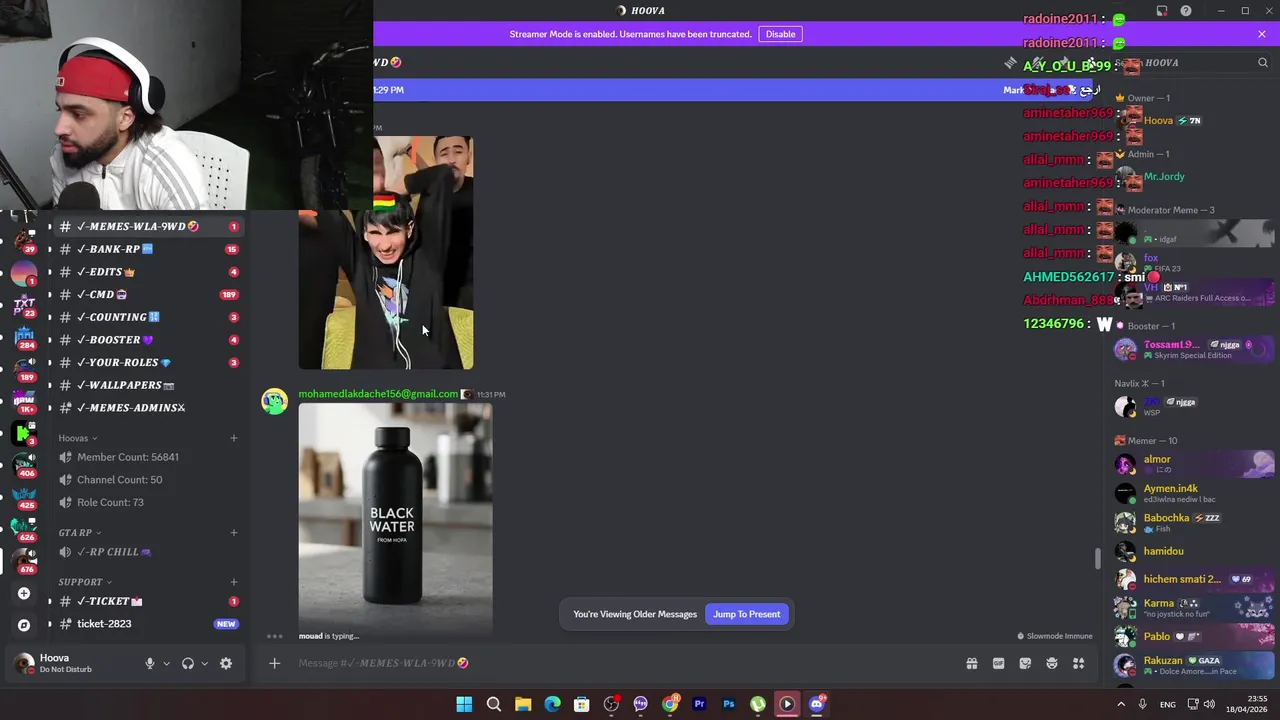Open the sticker picker
1280x720 pixels.
click(1025, 663)
